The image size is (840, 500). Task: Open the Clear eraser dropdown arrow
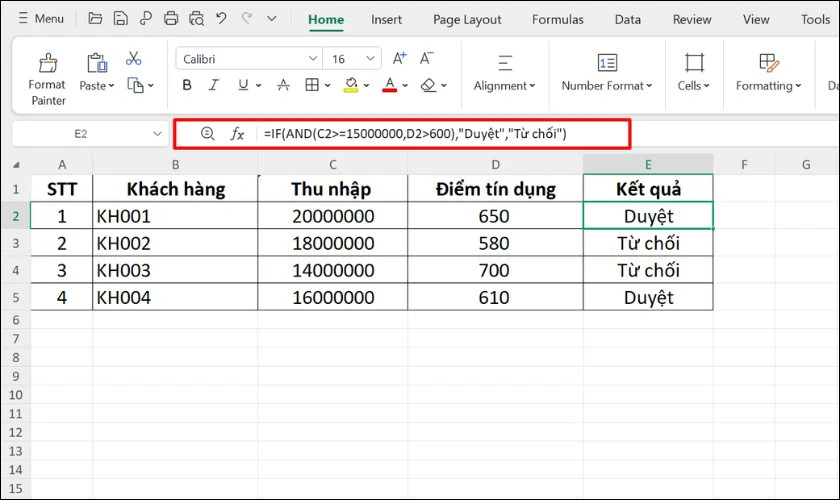444,85
